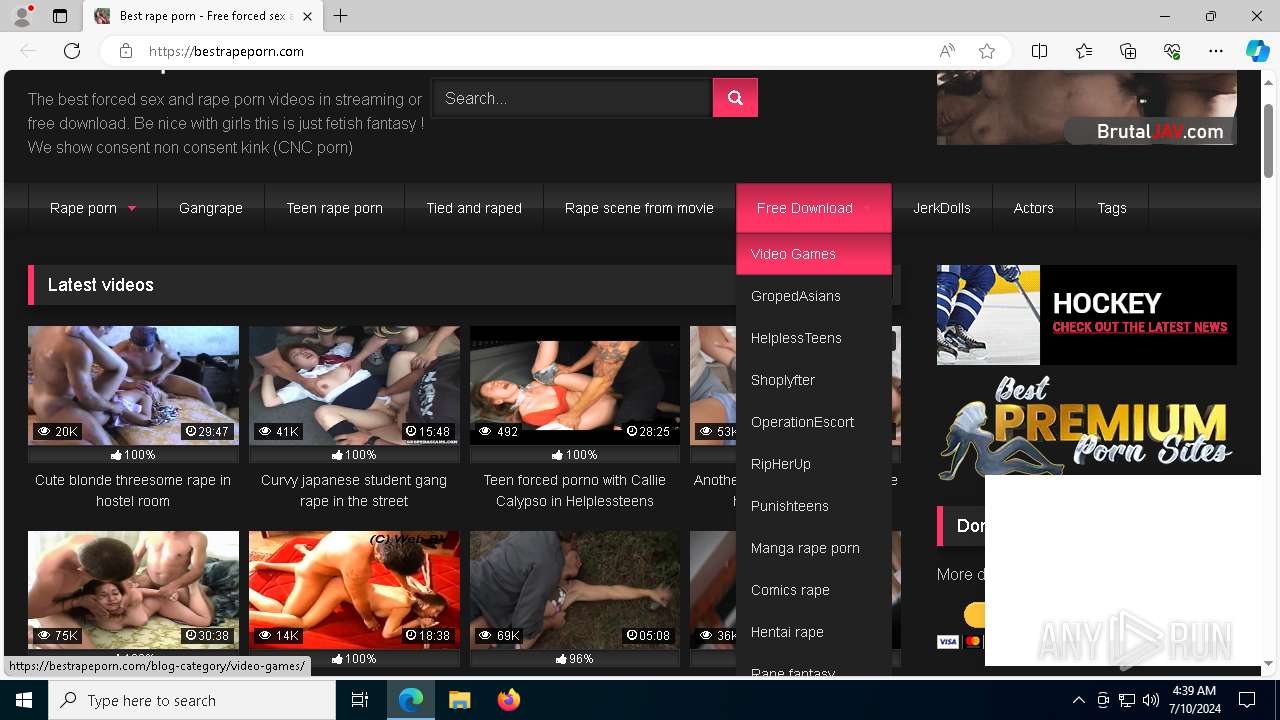Open the notification center icon
Viewport: 1280px width, 720px height.
1247,700
